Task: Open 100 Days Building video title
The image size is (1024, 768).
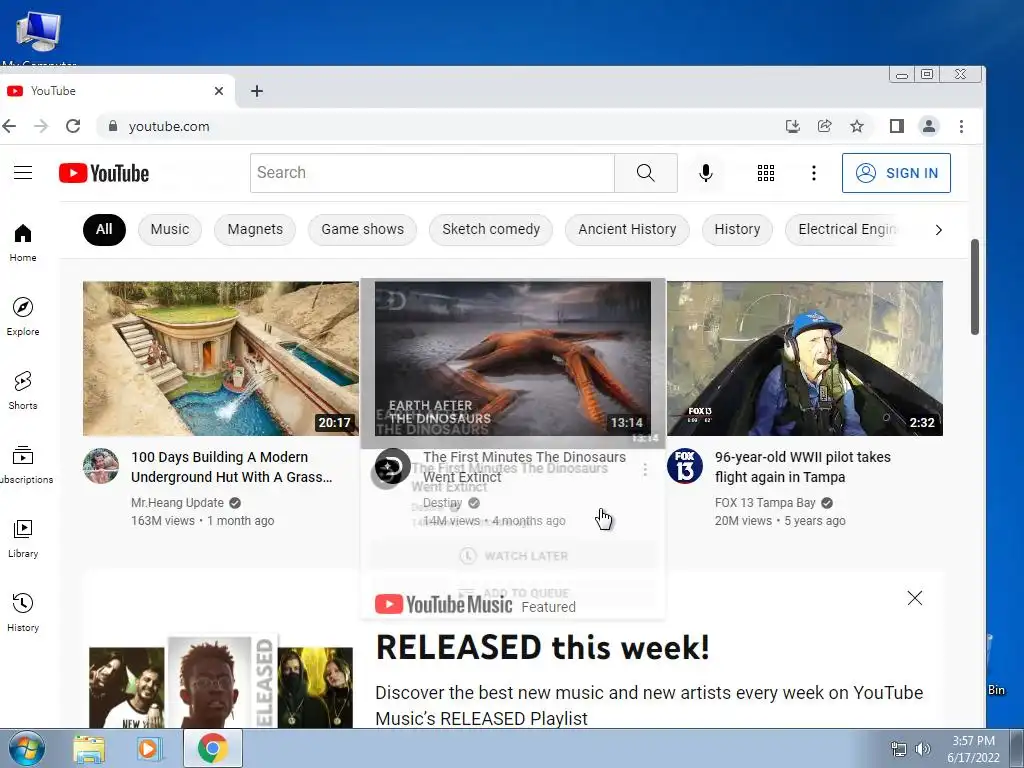Action: pyautogui.click(x=232, y=467)
